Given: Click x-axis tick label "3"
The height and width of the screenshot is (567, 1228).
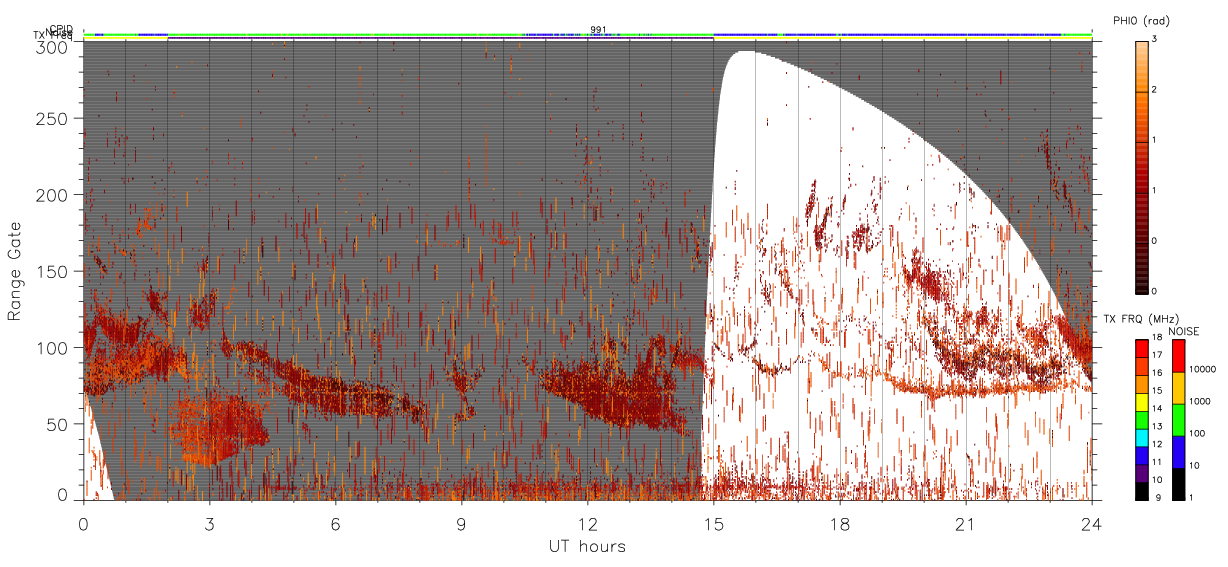Looking at the screenshot, I should [x=209, y=523].
